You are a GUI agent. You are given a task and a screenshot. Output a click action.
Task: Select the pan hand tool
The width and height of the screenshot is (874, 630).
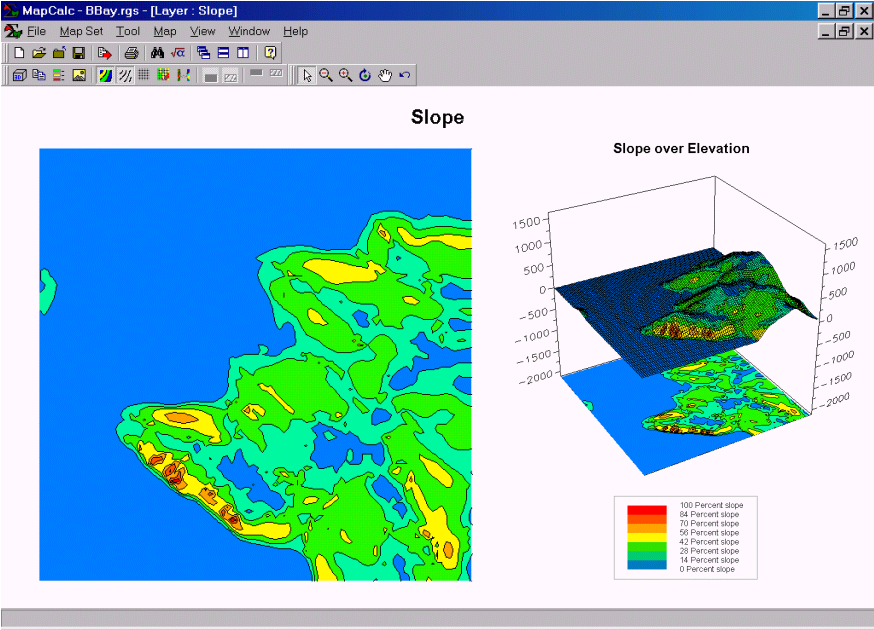point(385,75)
